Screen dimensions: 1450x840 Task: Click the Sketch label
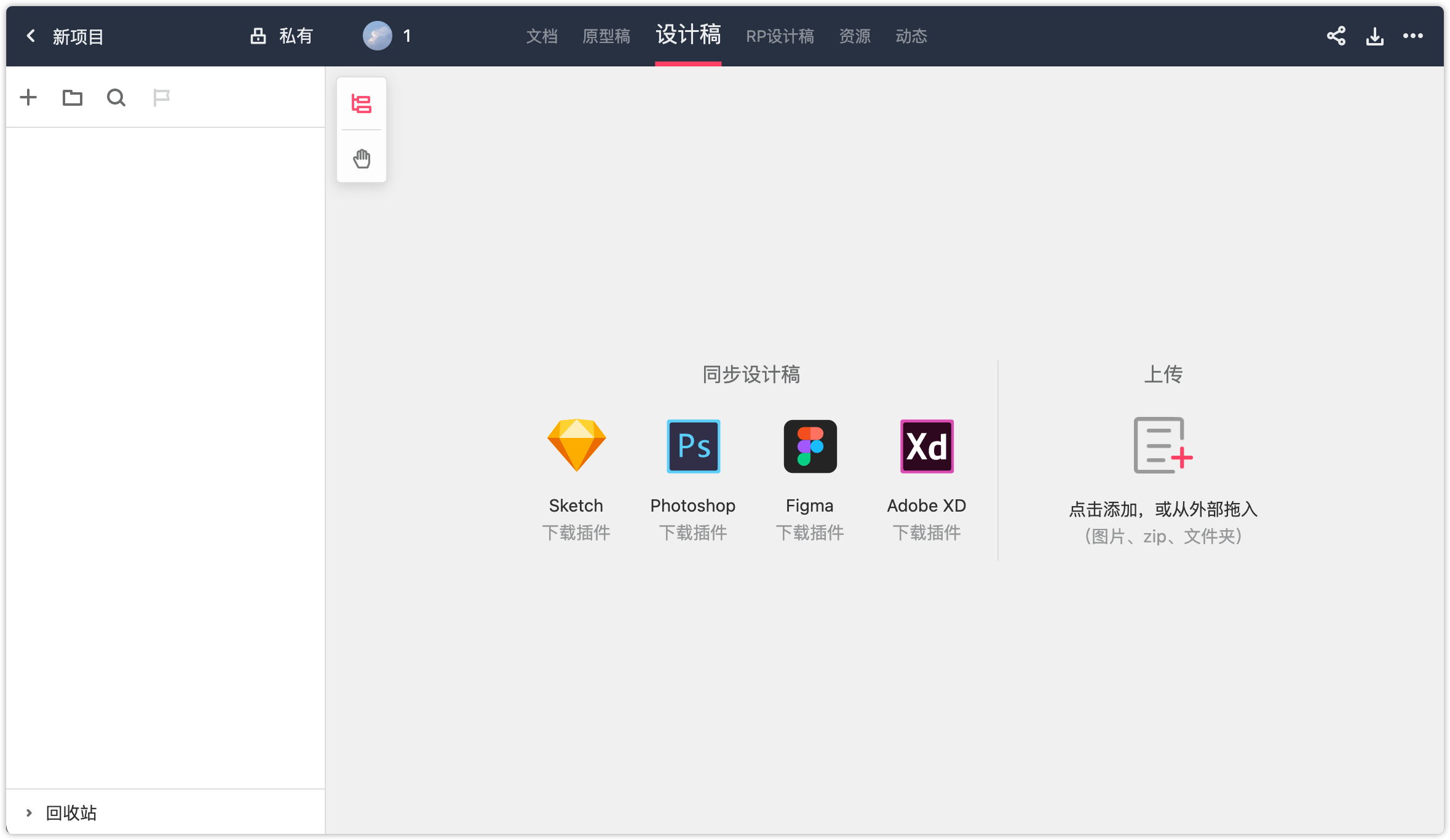(x=576, y=505)
